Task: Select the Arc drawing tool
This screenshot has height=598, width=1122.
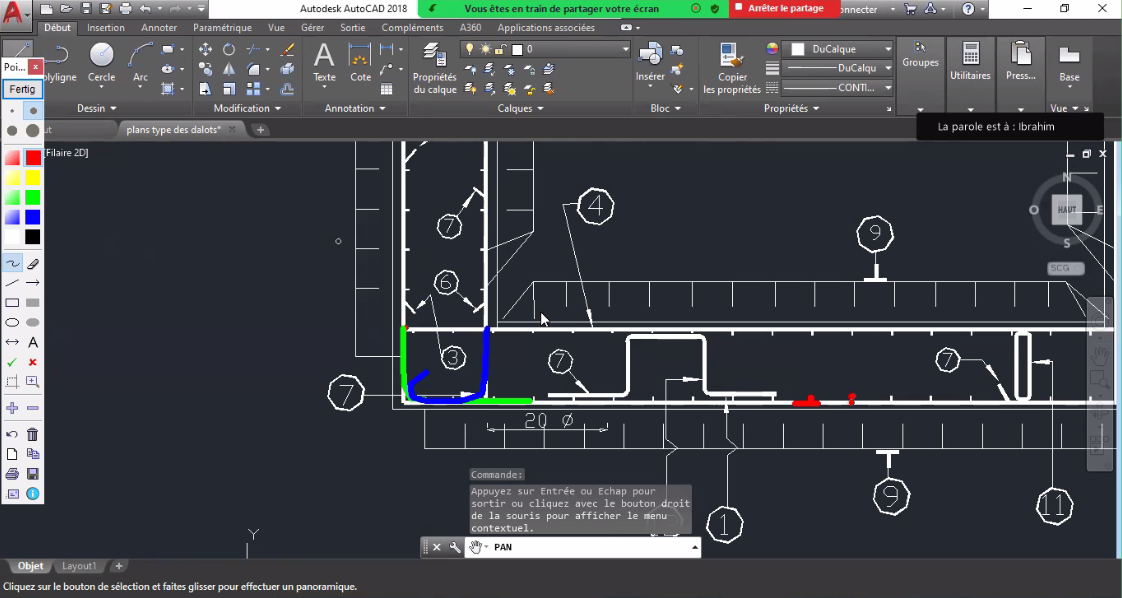Action: (x=140, y=62)
